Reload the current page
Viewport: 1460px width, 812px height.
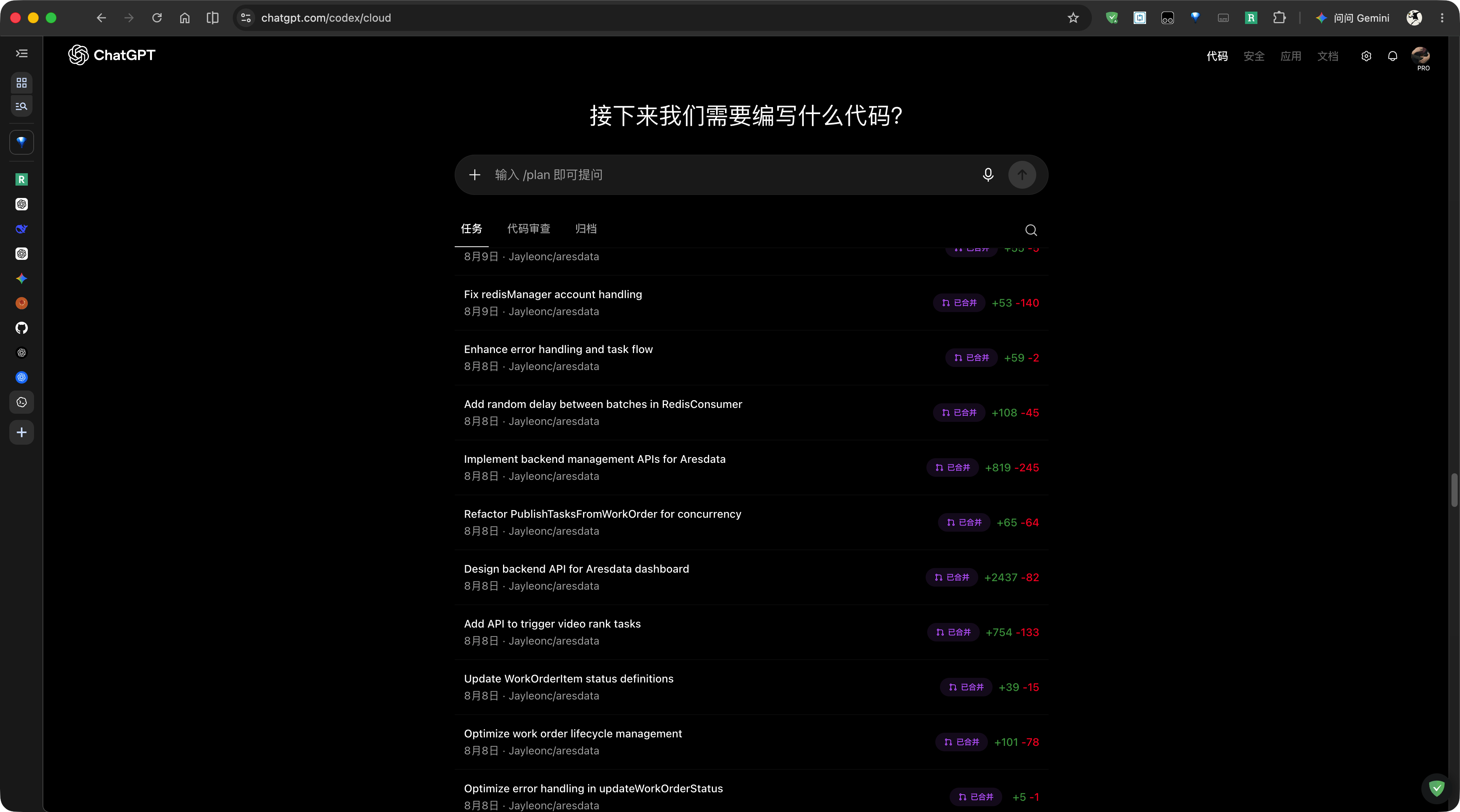coord(157,18)
